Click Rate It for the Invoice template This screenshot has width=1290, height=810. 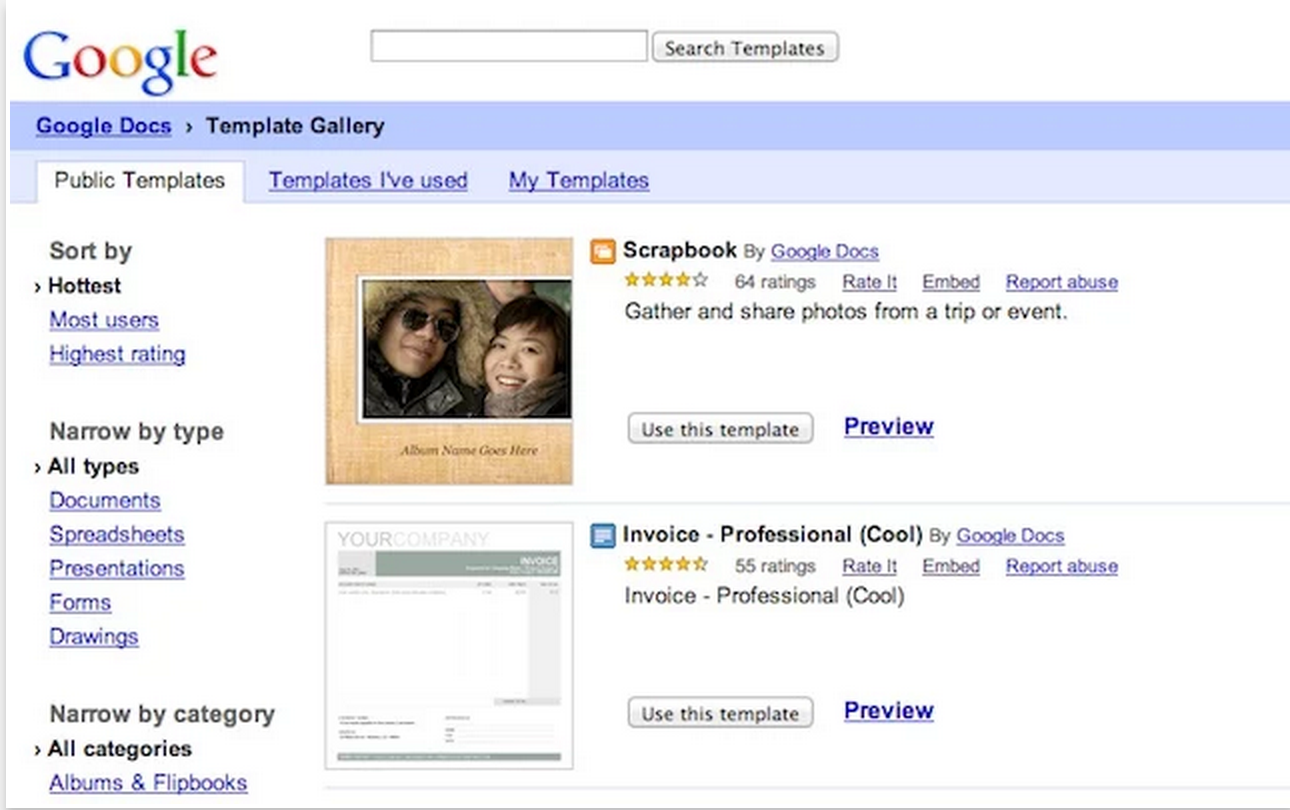pos(870,566)
